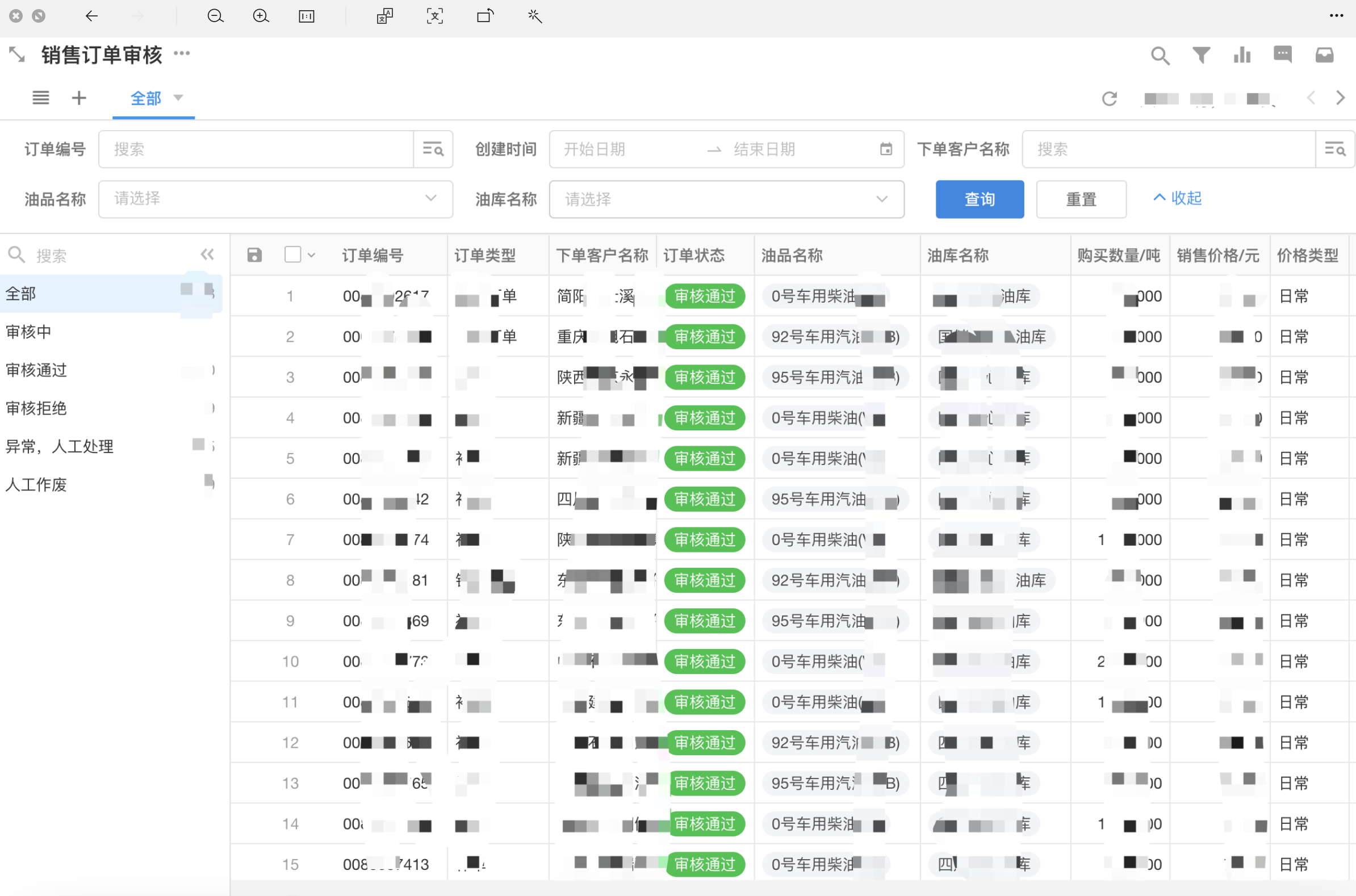Click the 订单编号 search input field
The image size is (1356, 896).
(x=256, y=149)
